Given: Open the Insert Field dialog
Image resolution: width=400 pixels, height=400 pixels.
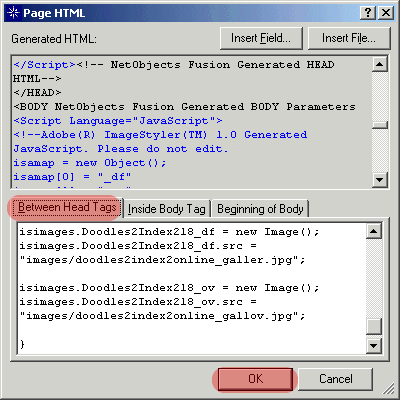Looking at the screenshot, I should click(261, 38).
